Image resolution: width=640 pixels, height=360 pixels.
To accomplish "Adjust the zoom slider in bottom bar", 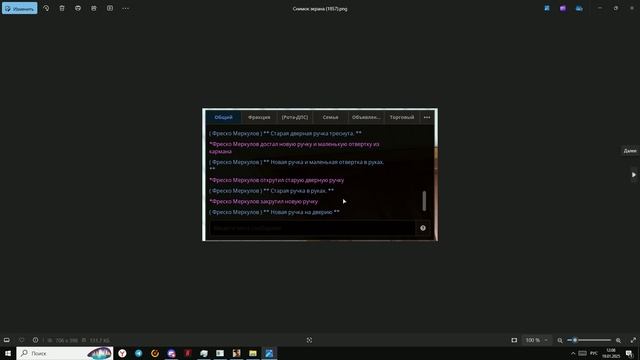I will pyautogui.click(x=589, y=340).
